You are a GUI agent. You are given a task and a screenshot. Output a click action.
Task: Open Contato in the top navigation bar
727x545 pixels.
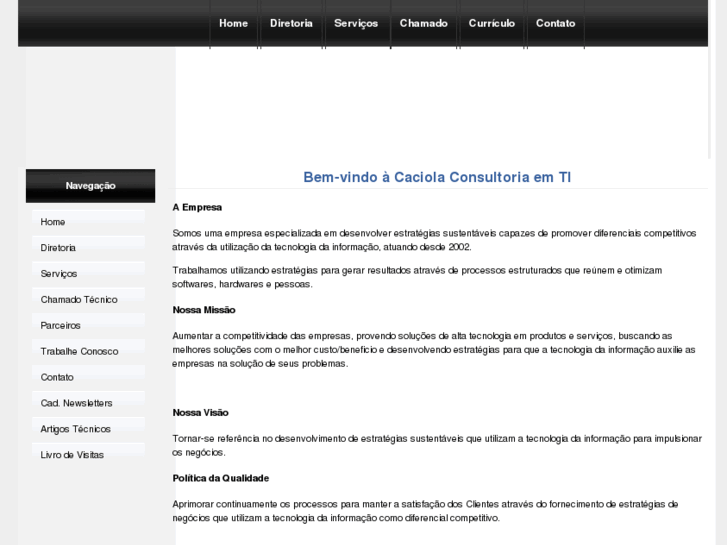555,23
